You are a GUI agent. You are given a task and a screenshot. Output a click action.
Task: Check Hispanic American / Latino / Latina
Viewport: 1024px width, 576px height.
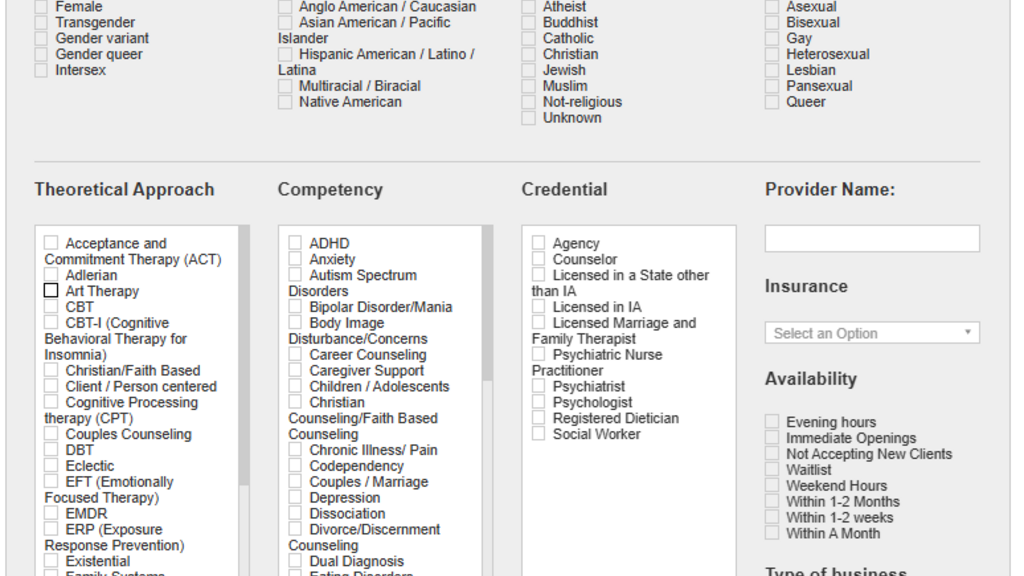click(x=285, y=54)
